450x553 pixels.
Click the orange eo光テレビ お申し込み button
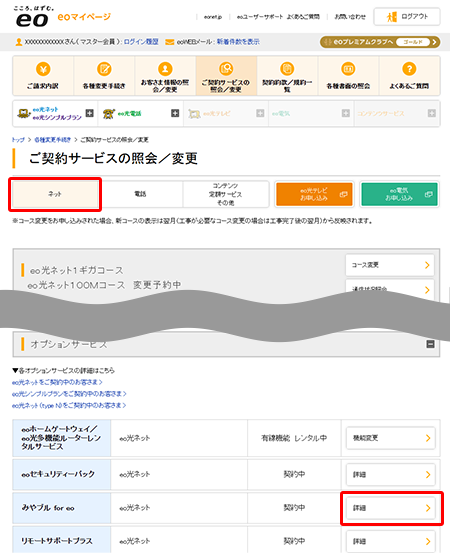click(x=314, y=194)
